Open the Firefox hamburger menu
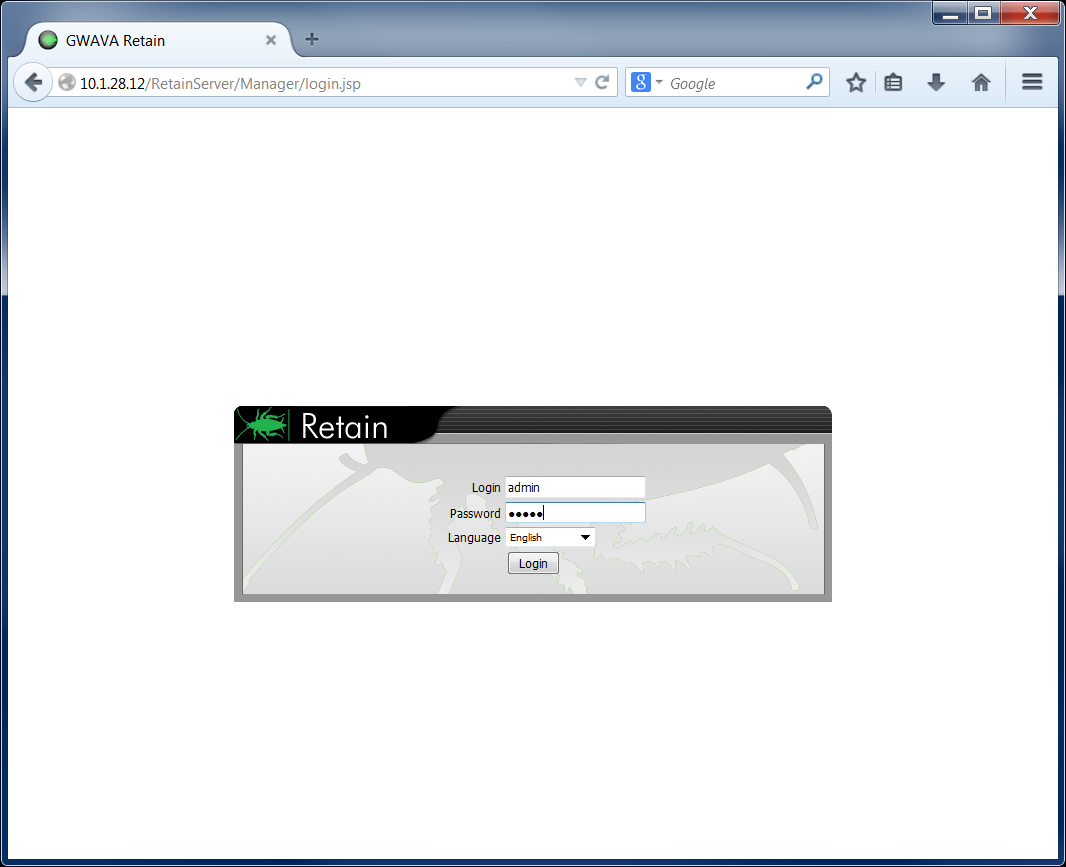Image resolution: width=1066 pixels, height=867 pixels. pyautogui.click(x=1032, y=82)
